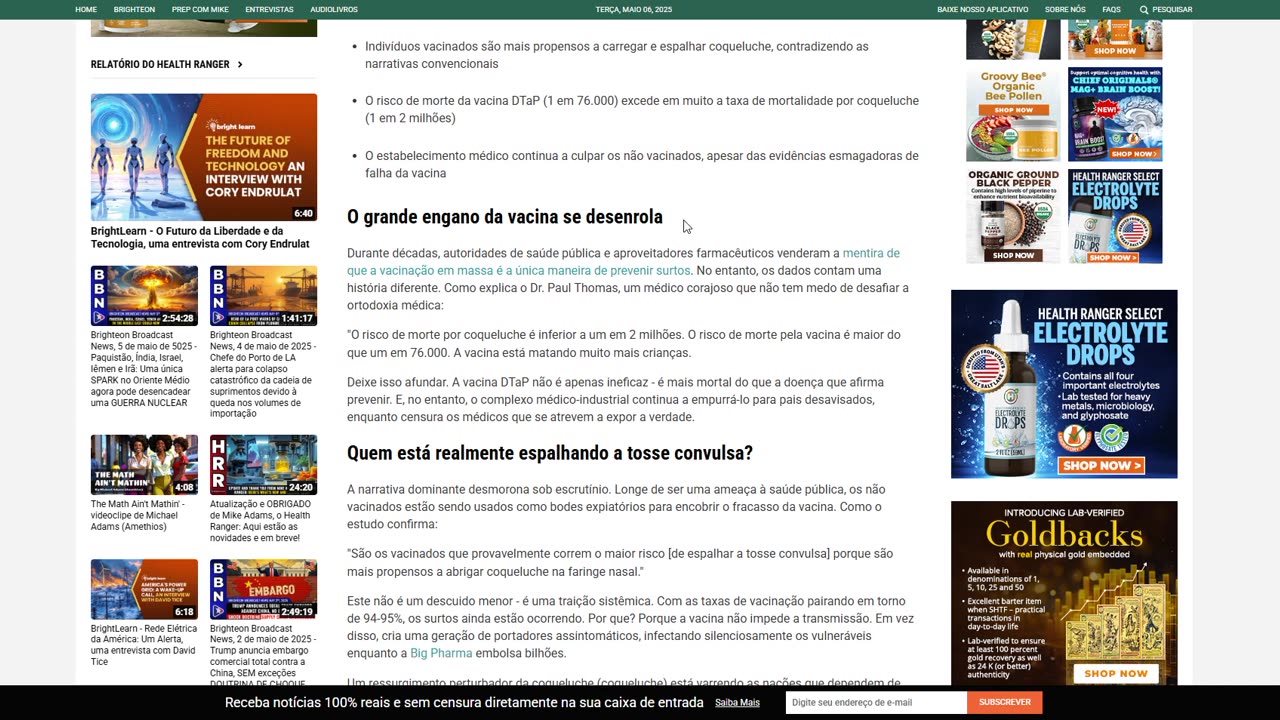The height and width of the screenshot is (720, 1280).
Task: Open Atualização e OBRIGADO de Mike Adams title
Action: 263,521
